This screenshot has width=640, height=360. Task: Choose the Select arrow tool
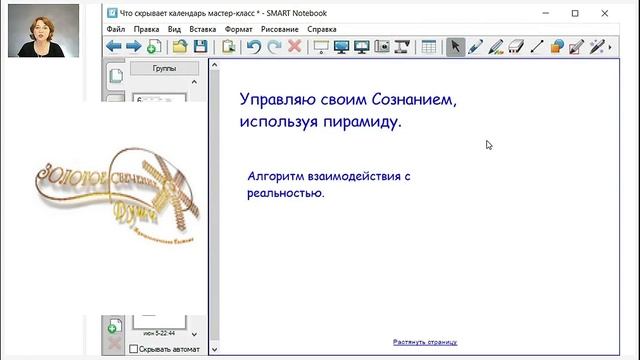click(x=456, y=47)
